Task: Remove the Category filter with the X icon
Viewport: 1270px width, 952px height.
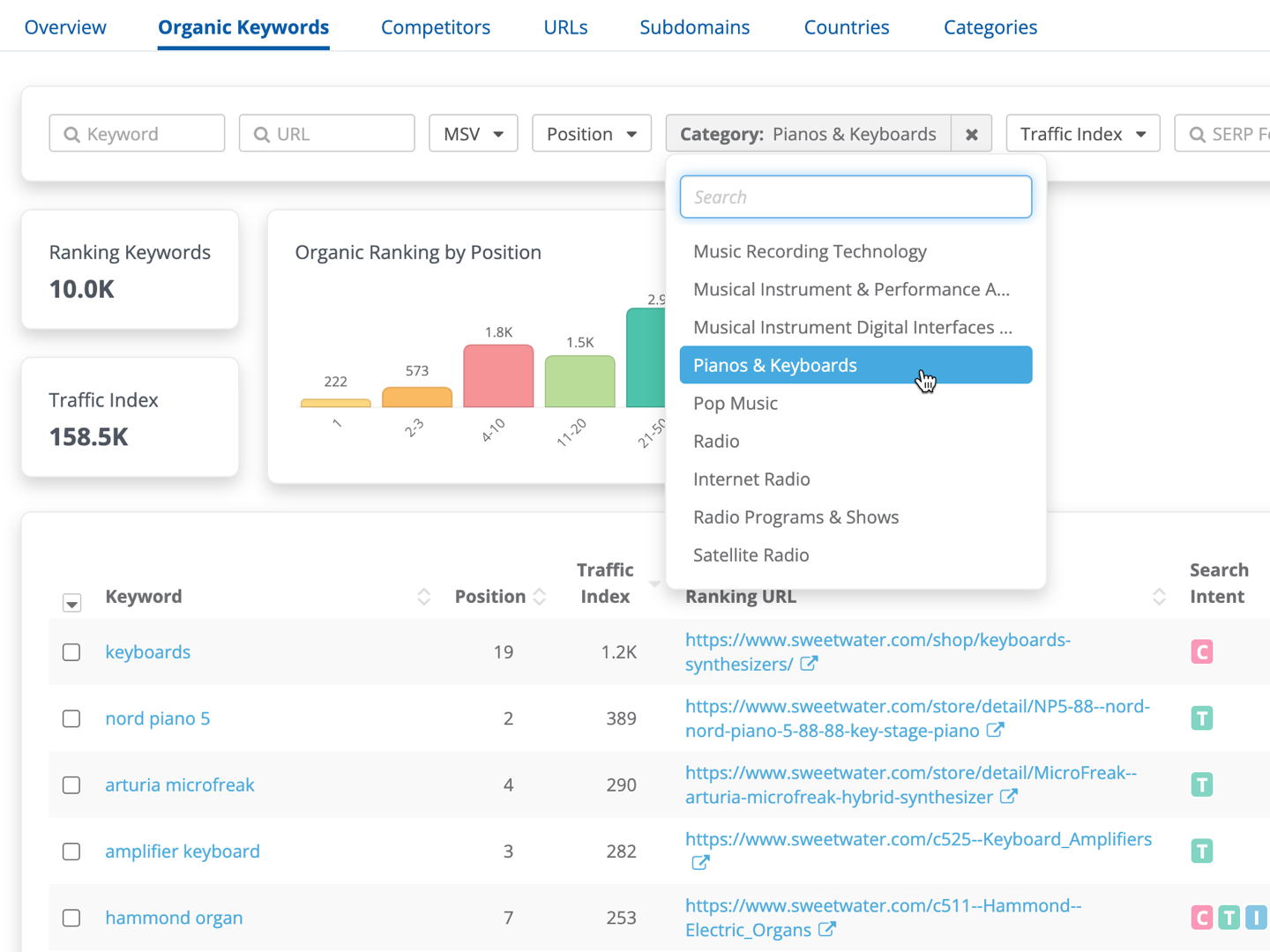Action: click(x=971, y=134)
